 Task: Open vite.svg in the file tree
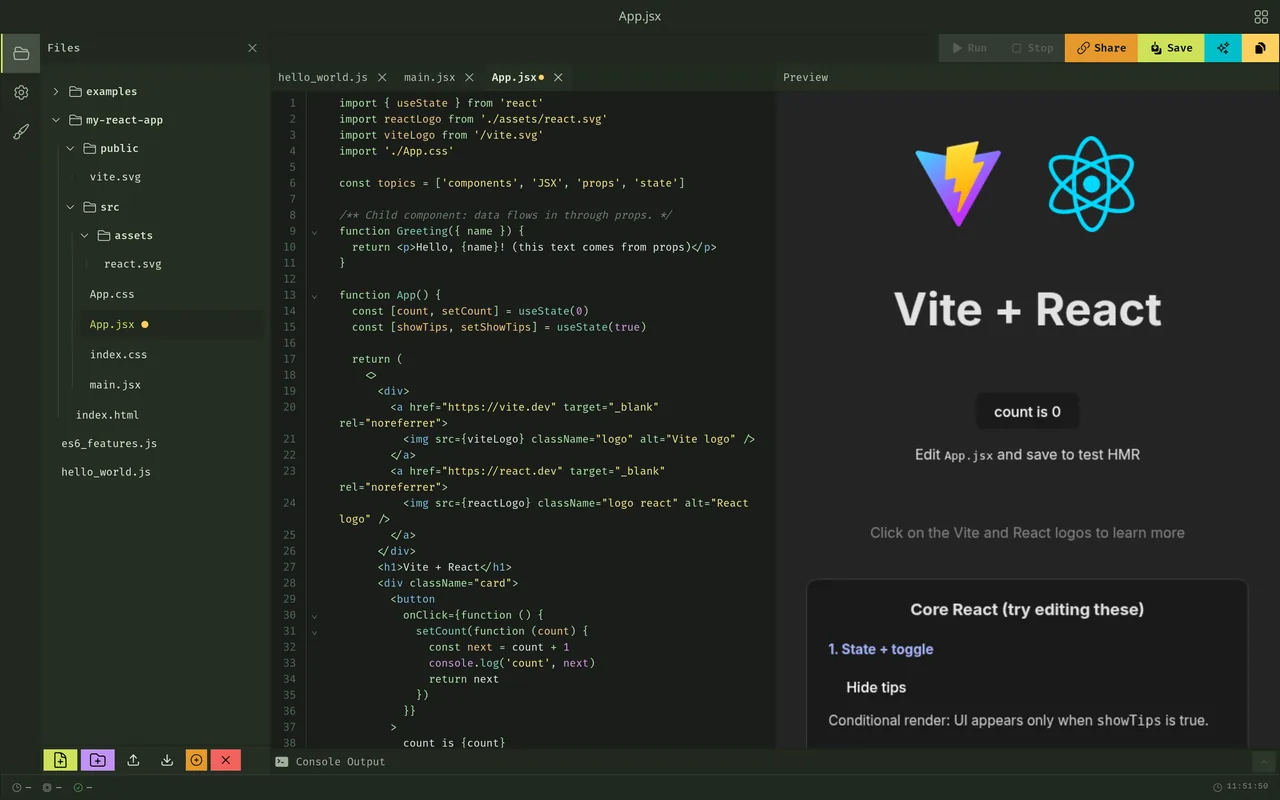(115, 177)
